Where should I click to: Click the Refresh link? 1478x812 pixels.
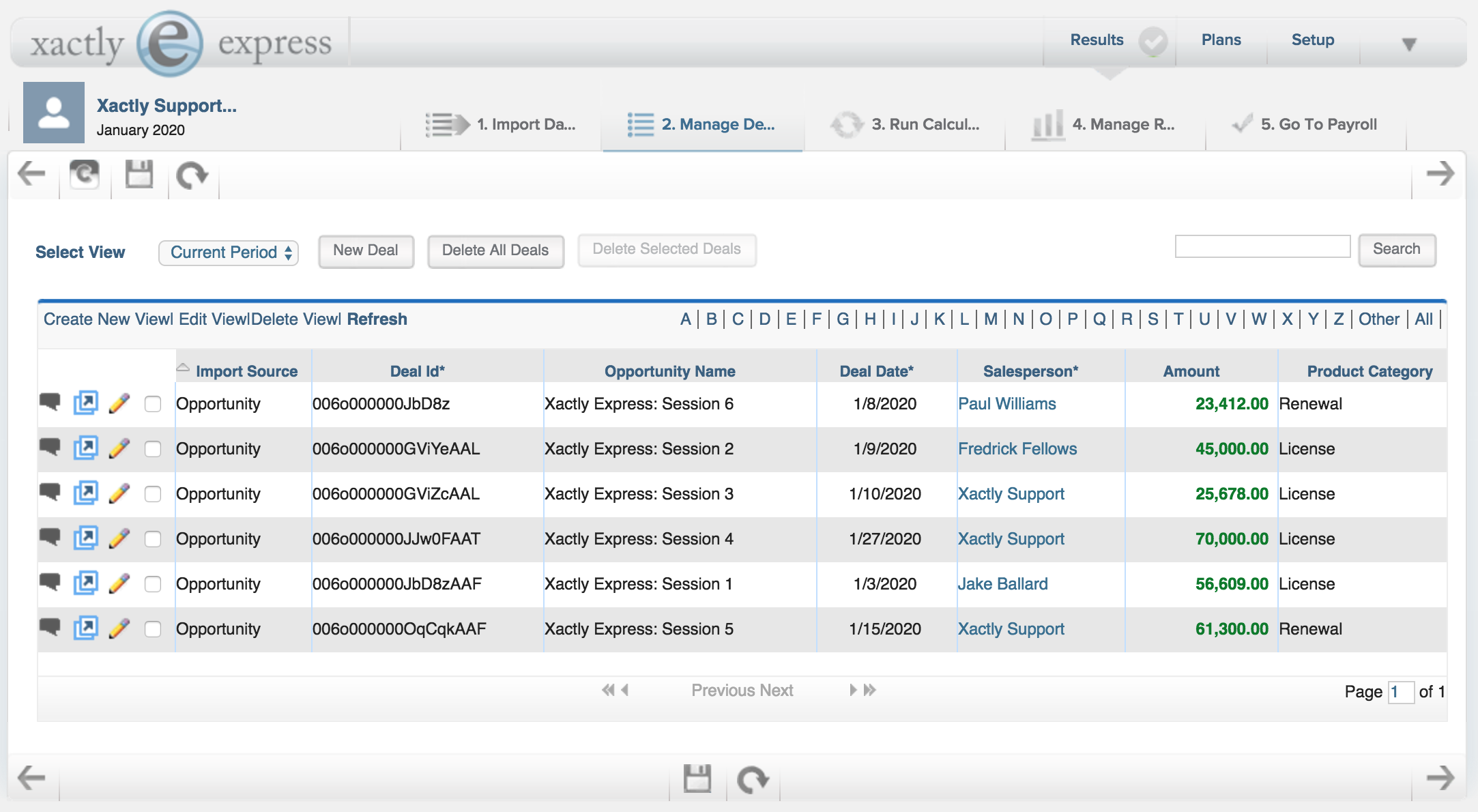click(377, 319)
